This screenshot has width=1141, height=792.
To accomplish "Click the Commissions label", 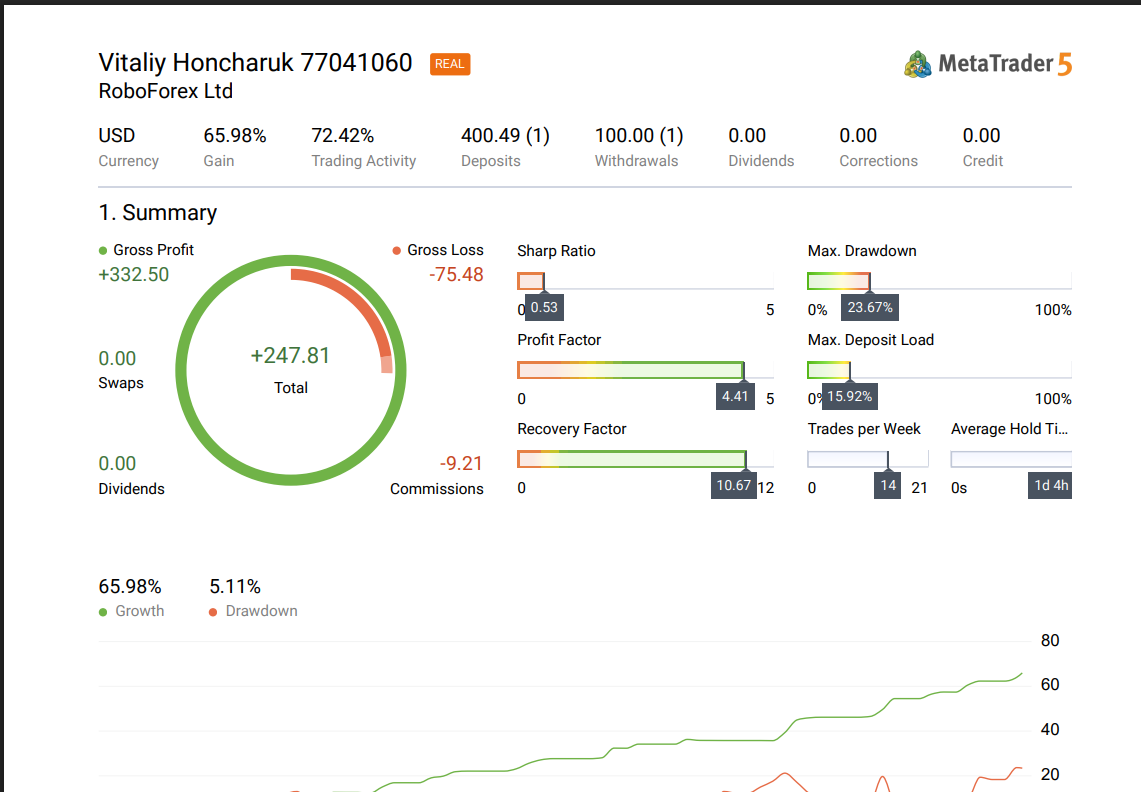I will (x=437, y=489).
